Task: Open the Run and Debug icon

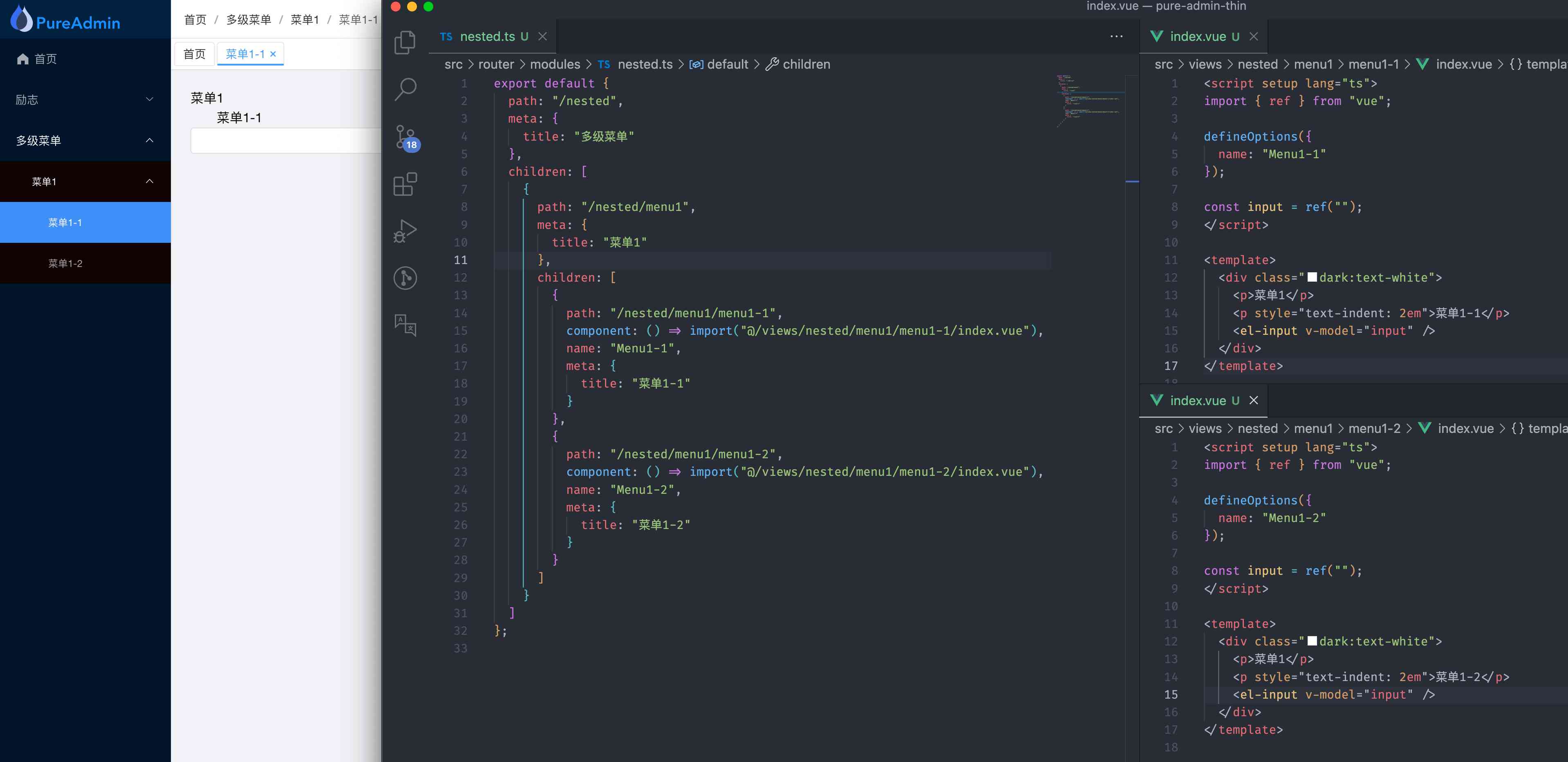Action: point(405,231)
